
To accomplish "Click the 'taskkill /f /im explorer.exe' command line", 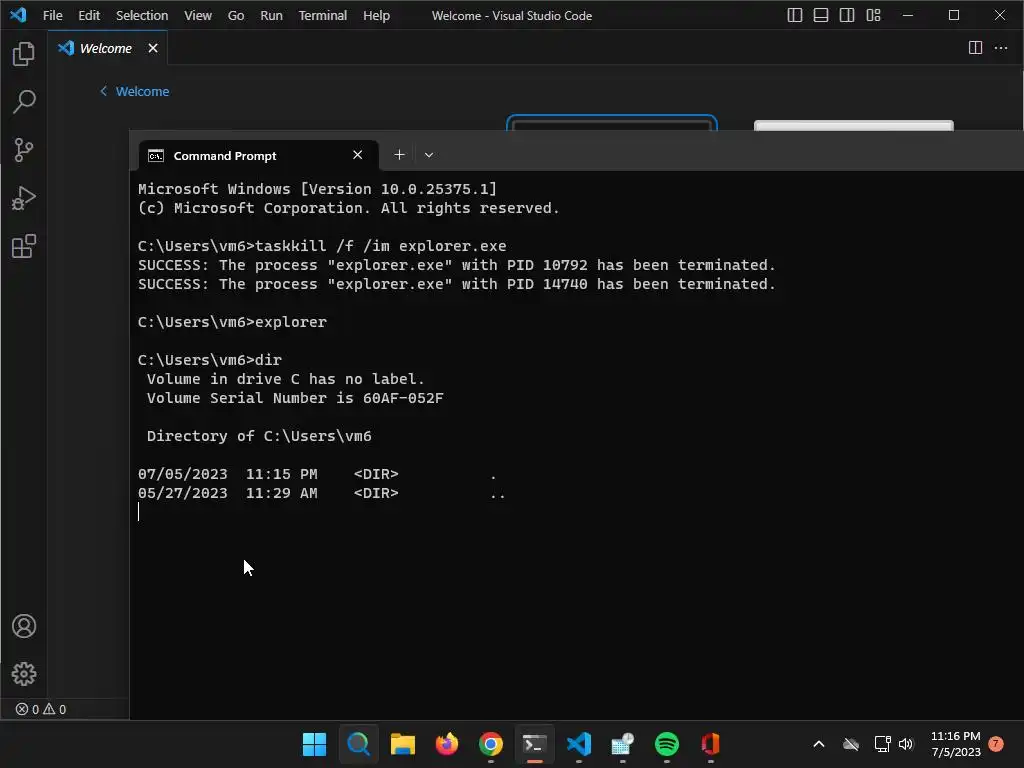I will [322, 246].
